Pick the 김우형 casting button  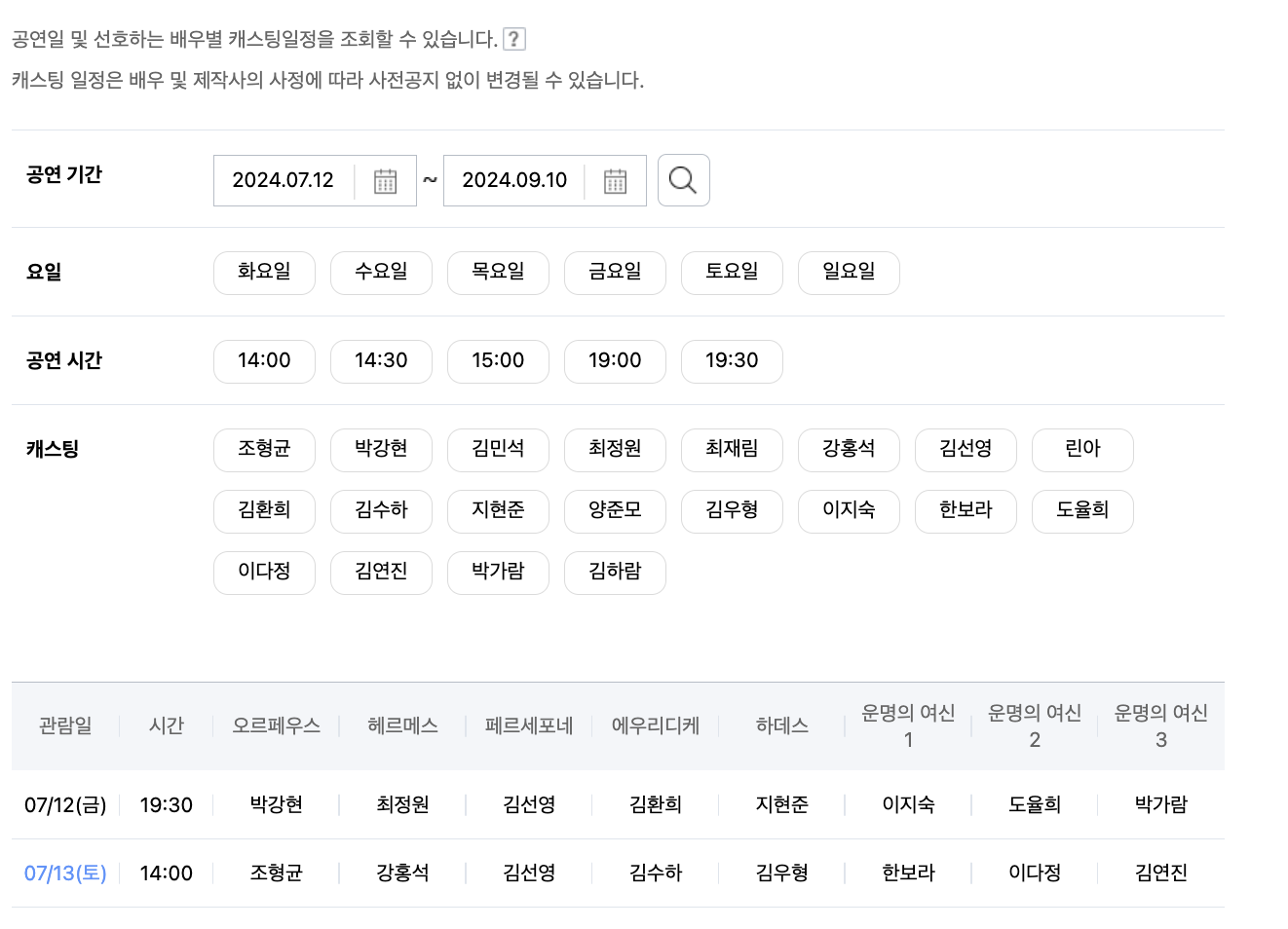[x=732, y=511]
